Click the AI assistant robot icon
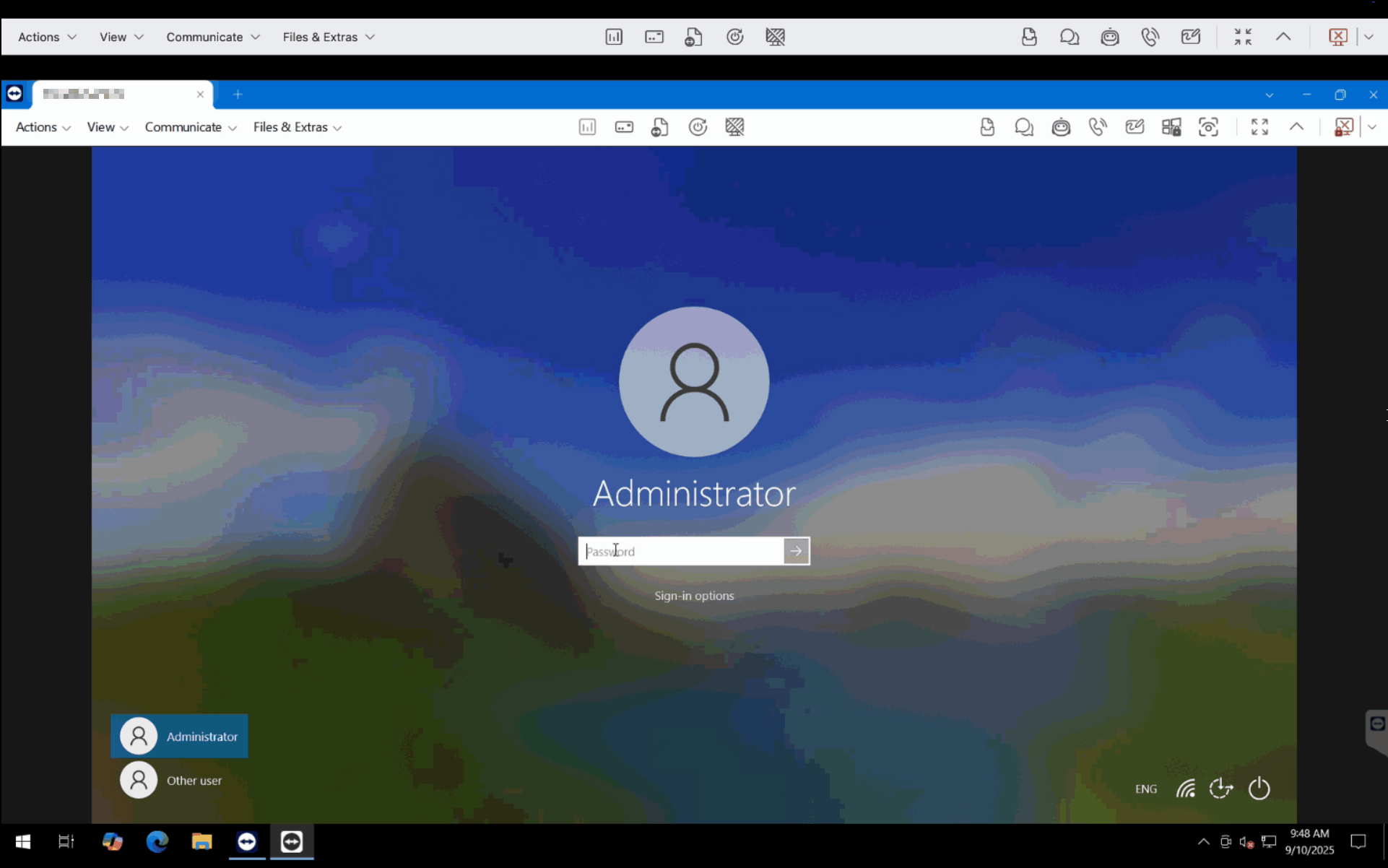The width and height of the screenshot is (1388, 868). 1061,127
